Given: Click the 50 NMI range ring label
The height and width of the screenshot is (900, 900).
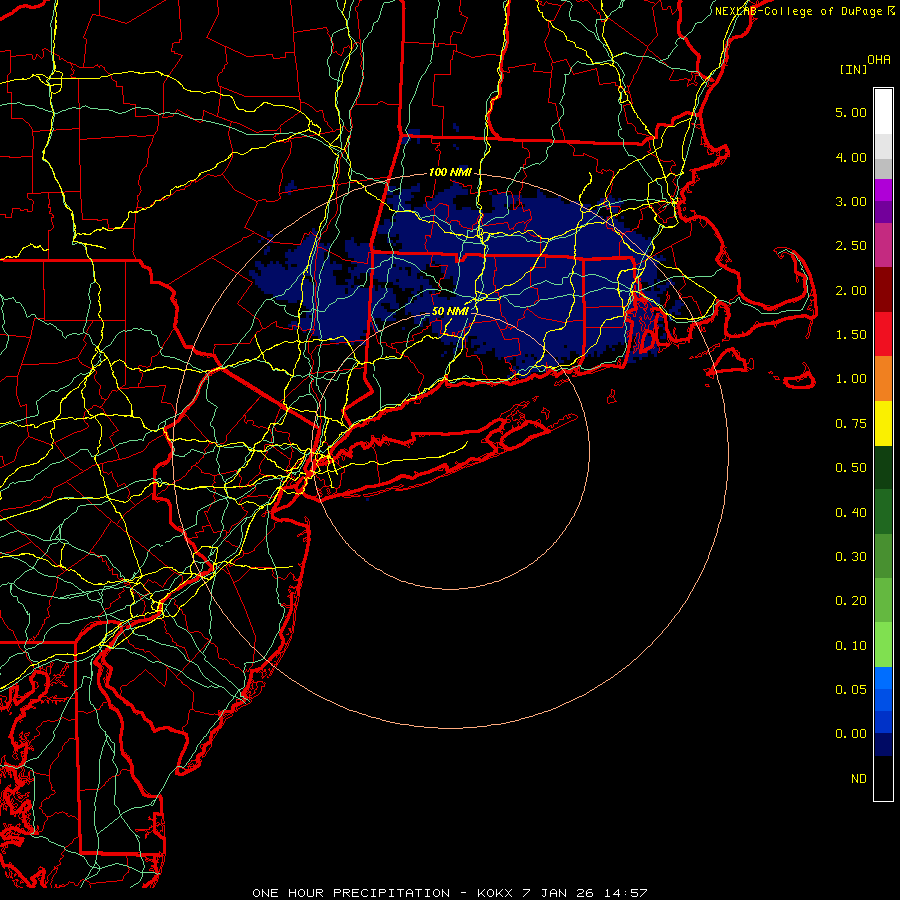Looking at the screenshot, I should pos(450,311).
